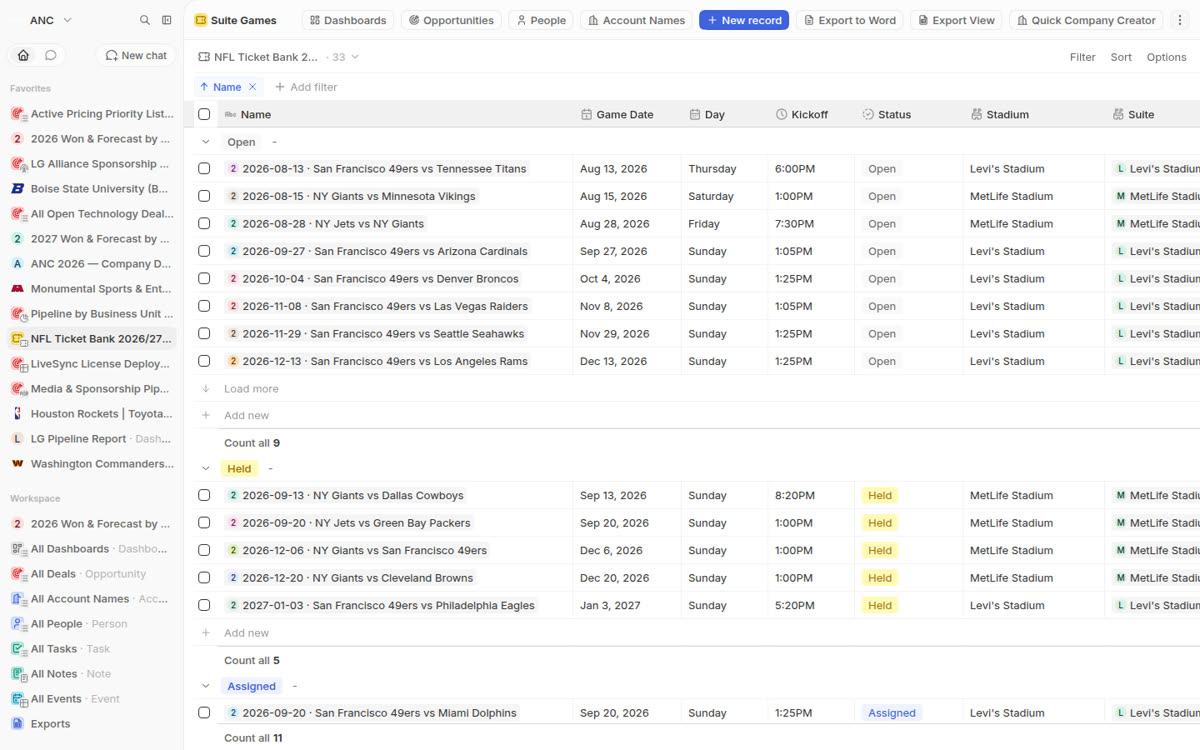Open view Options
The height and width of the screenshot is (750, 1200).
coord(1166,57)
